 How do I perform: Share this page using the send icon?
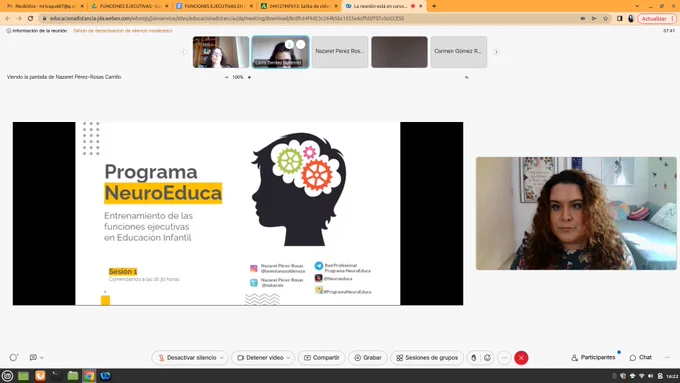coord(594,19)
